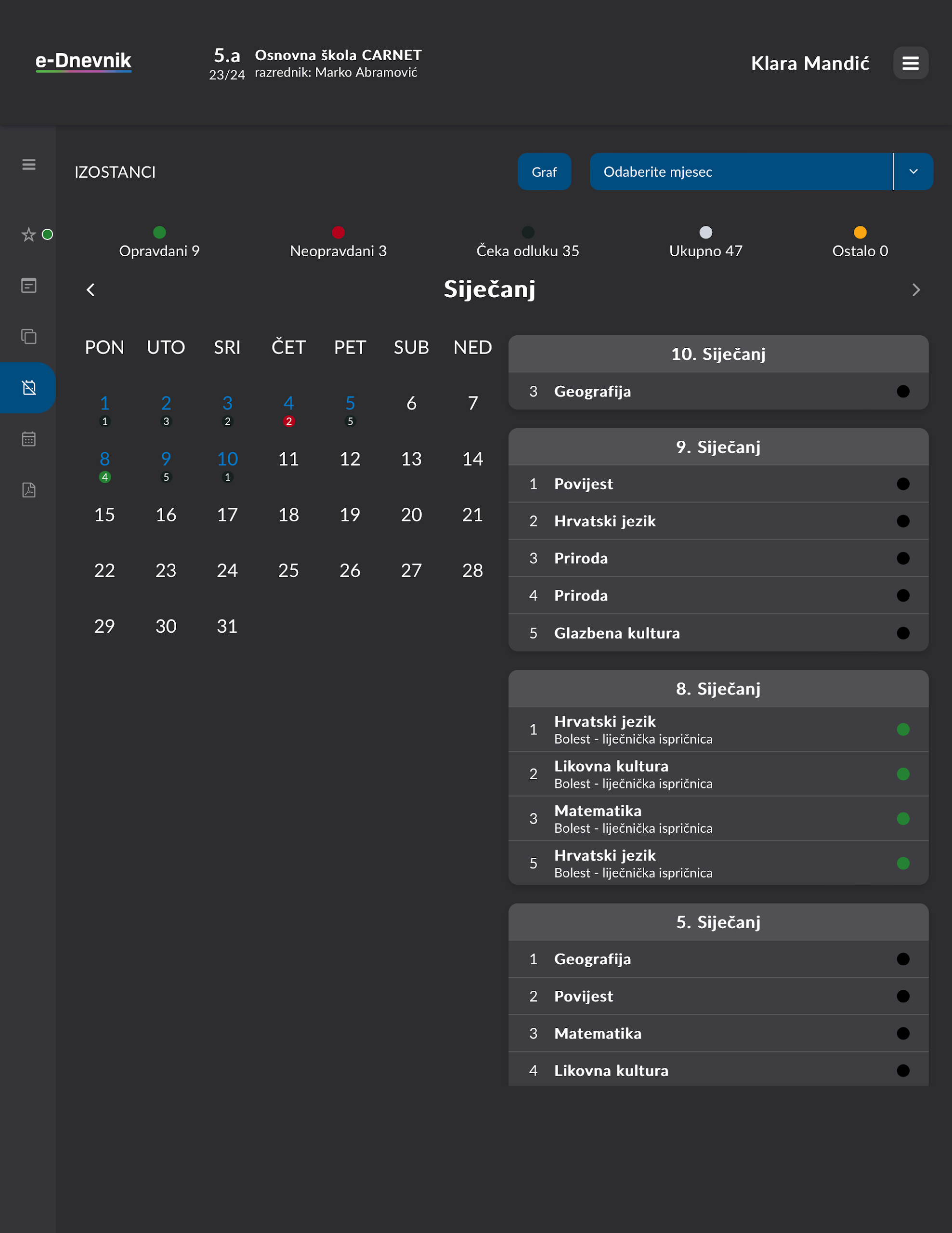
Task: Click the red badge under January 4
Action: point(288,420)
